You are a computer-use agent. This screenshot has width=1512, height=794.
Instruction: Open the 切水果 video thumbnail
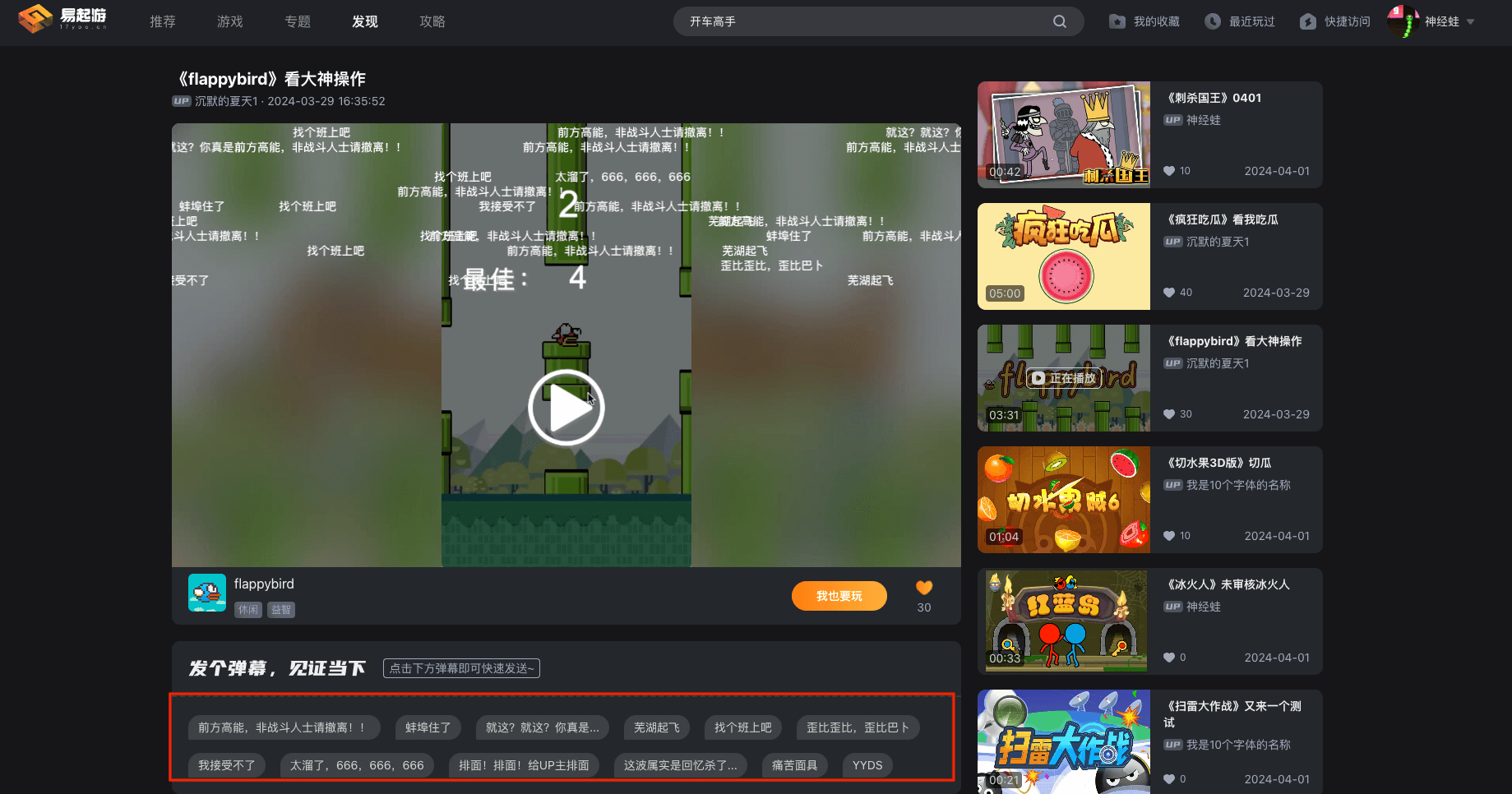coord(1064,500)
